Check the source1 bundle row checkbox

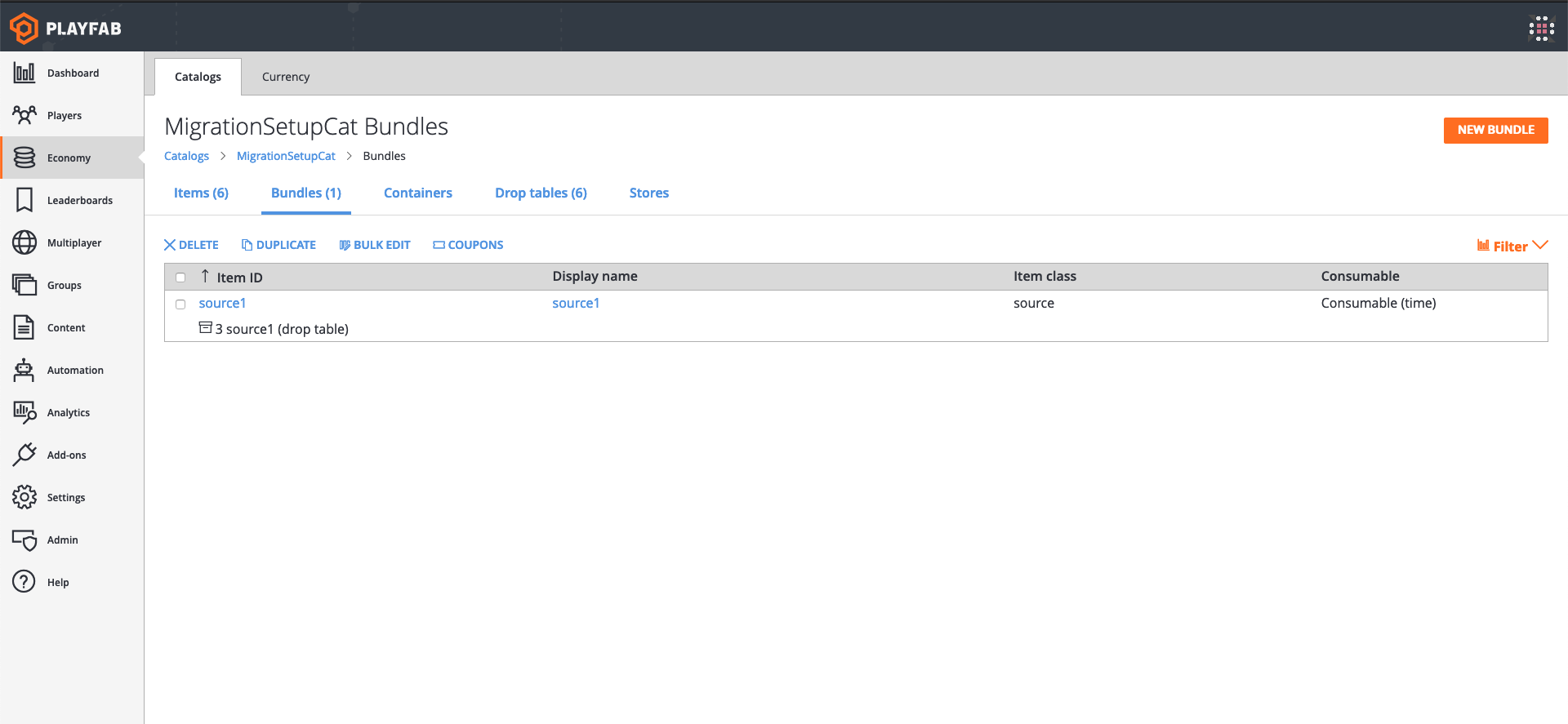point(180,304)
